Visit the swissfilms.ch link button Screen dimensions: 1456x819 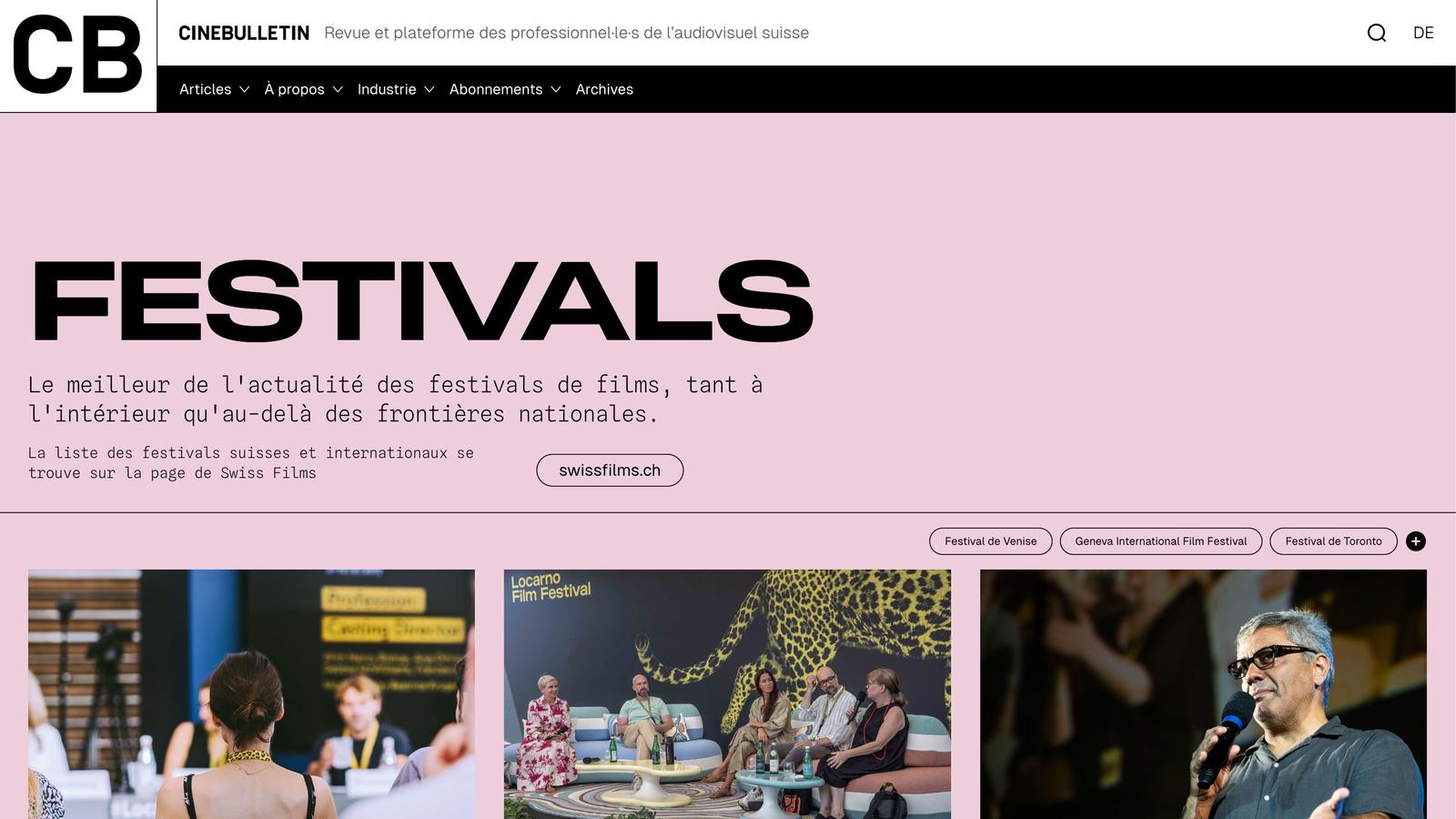[x=610, y=470]
